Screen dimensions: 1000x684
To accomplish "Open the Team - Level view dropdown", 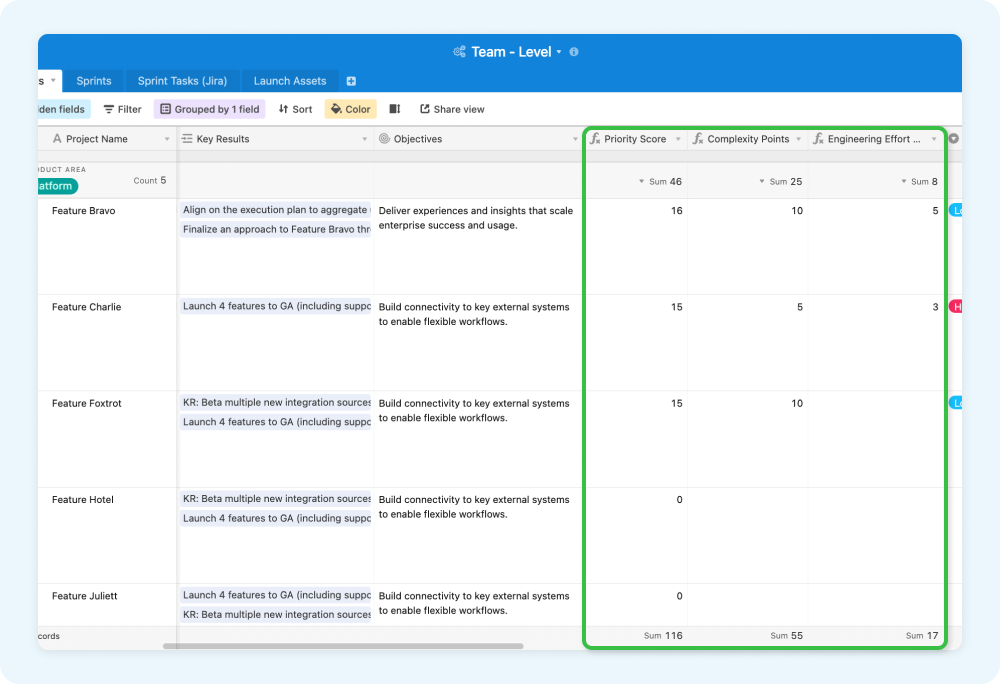I will (558, 51).
